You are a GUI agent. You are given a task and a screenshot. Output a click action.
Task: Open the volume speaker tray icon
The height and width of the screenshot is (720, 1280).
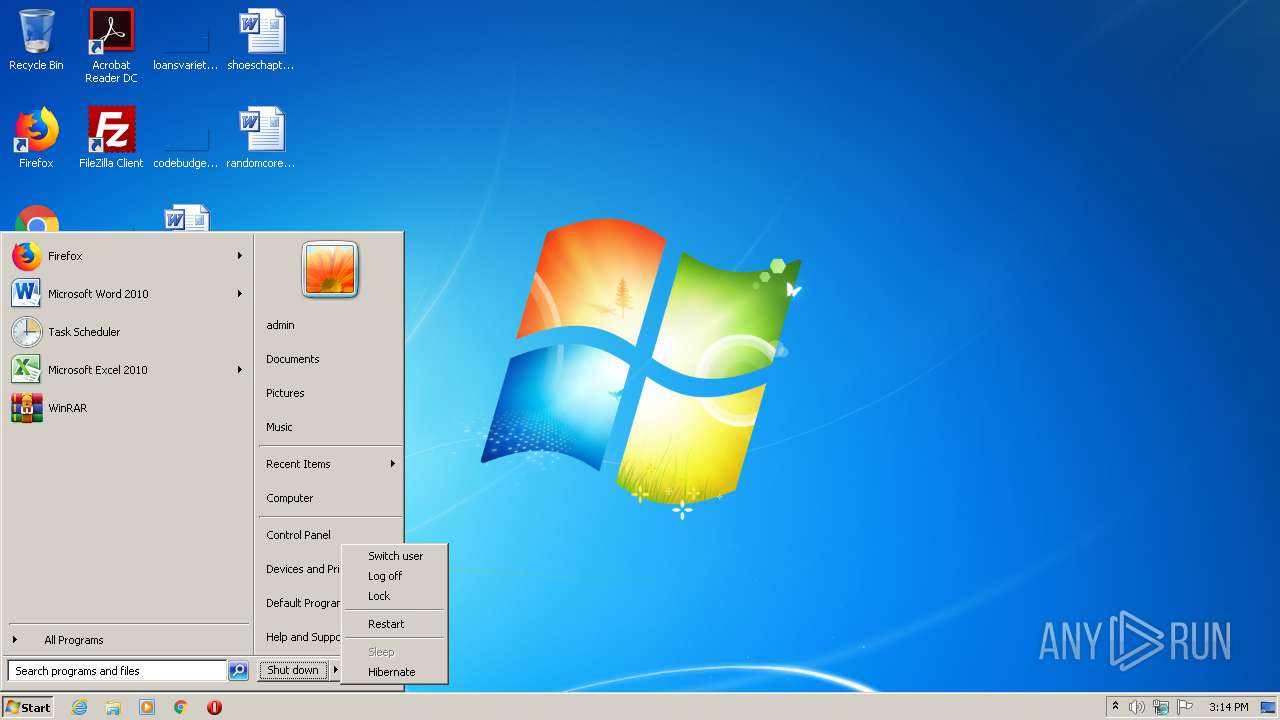[x=1137, y=707]
